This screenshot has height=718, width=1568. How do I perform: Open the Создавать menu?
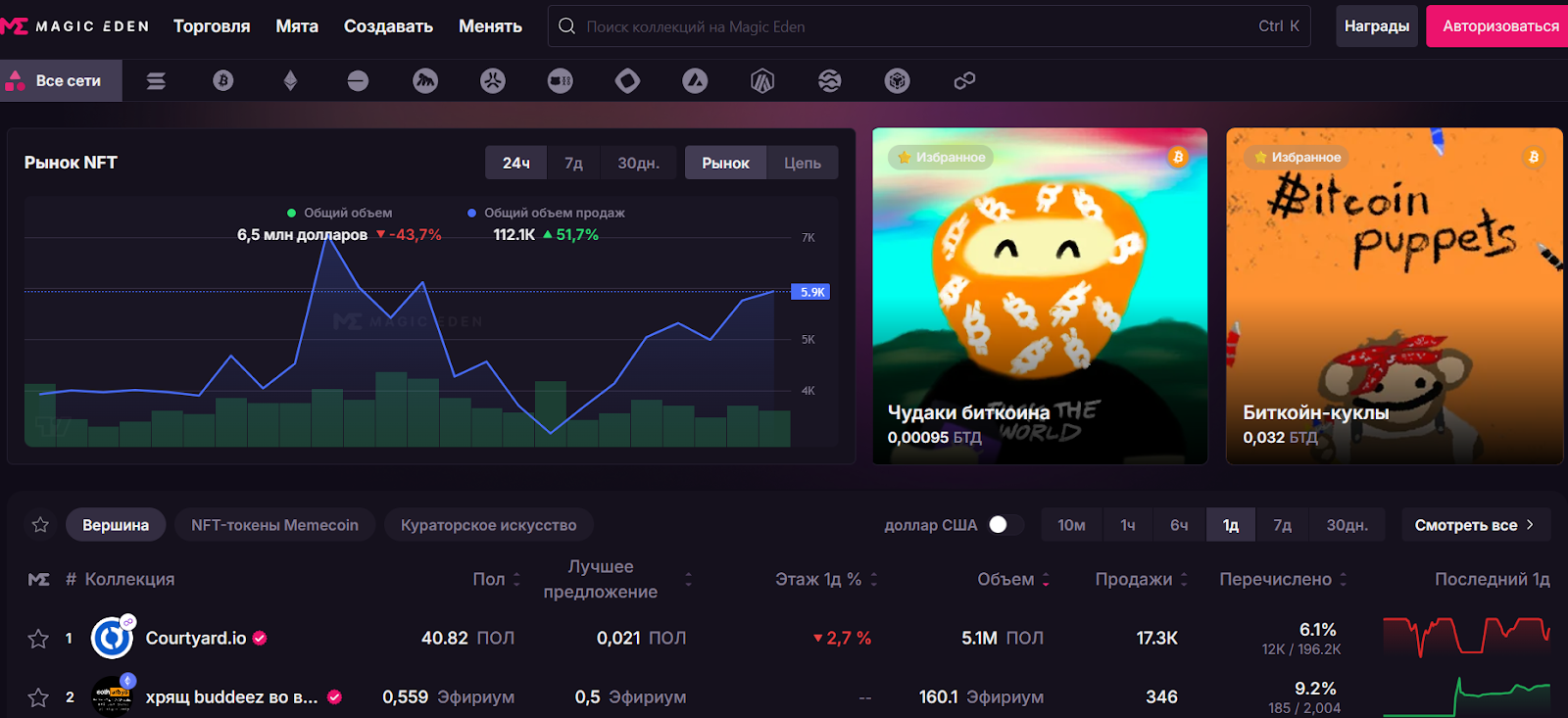click(388, 26)
